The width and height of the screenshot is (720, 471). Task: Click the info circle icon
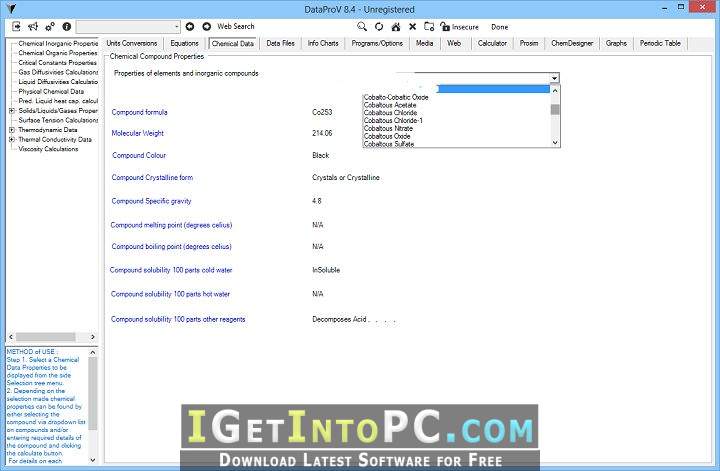click(67, 27)
